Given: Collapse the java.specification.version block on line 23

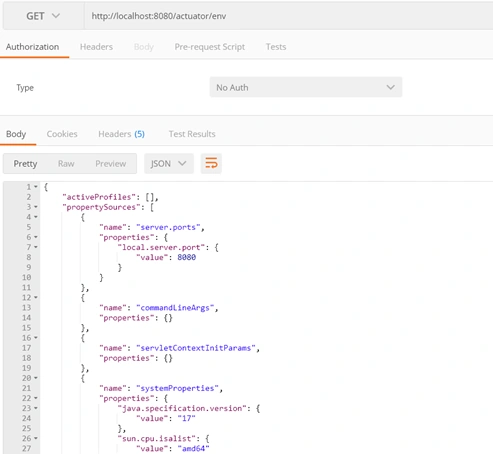Looking at the screenshot, I should click(36, 408).
